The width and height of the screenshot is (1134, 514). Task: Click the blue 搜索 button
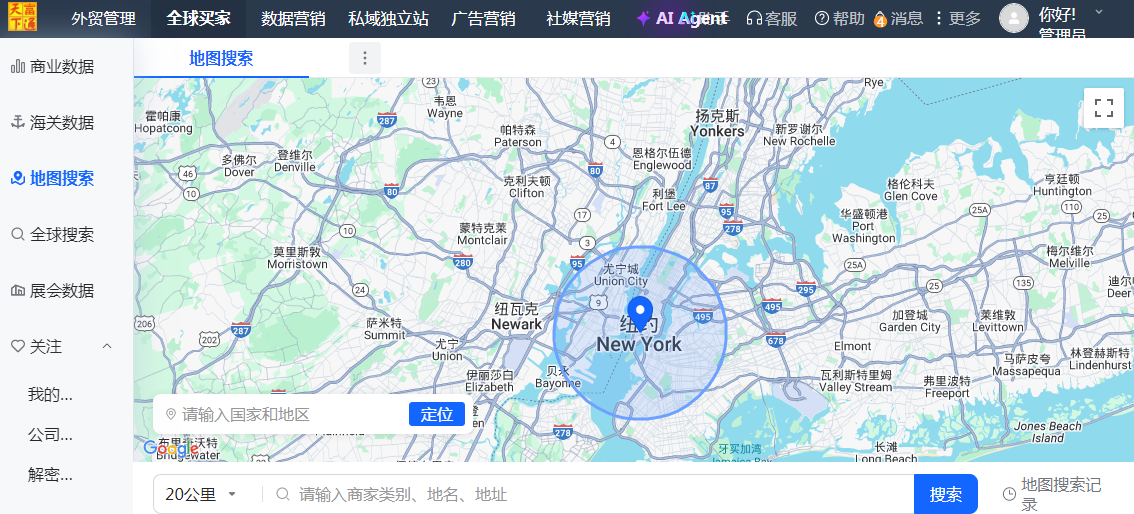click(946, 494)
